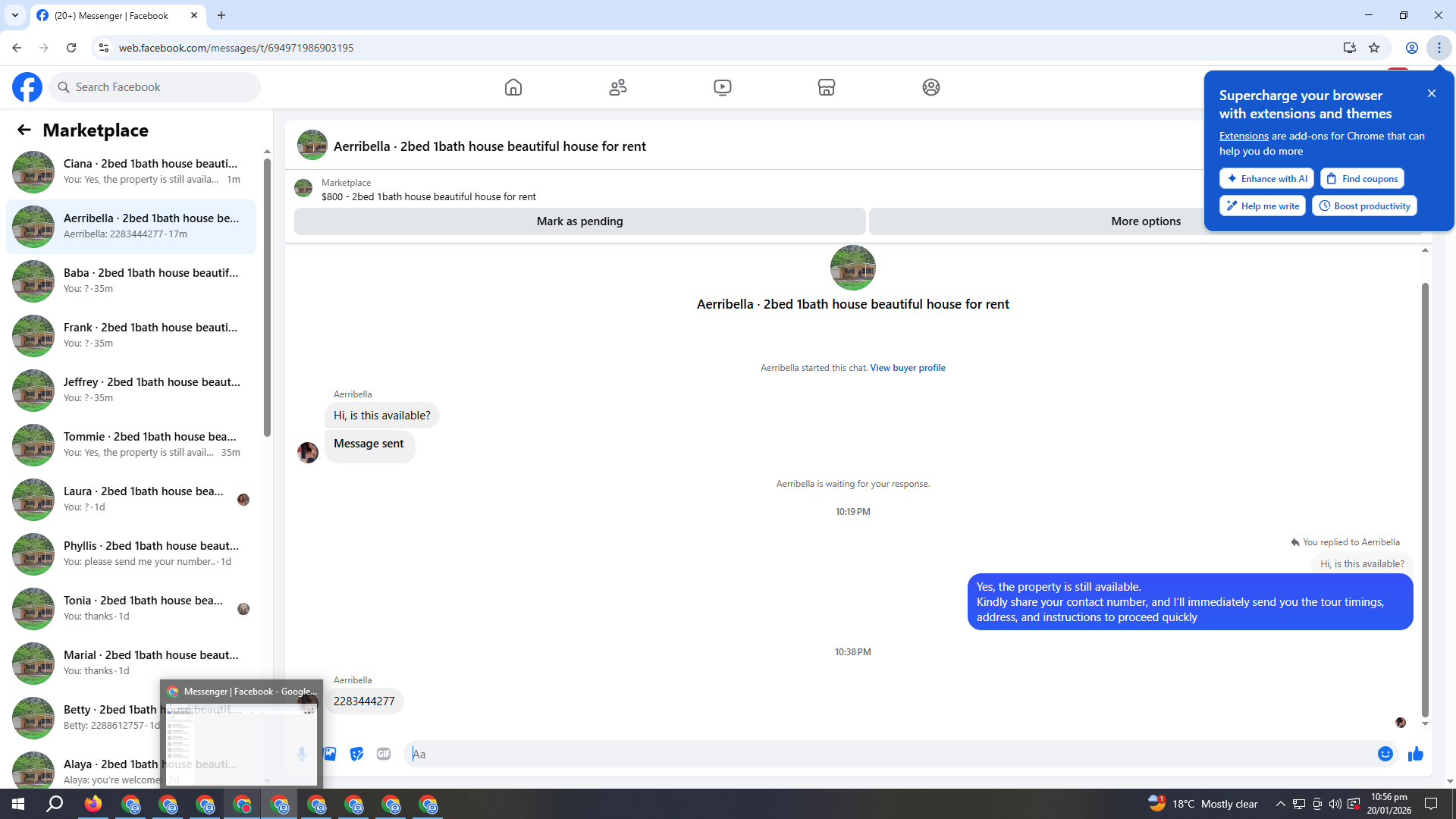
Task: Open the Phyllis conversation
Action: coord(130,554)
